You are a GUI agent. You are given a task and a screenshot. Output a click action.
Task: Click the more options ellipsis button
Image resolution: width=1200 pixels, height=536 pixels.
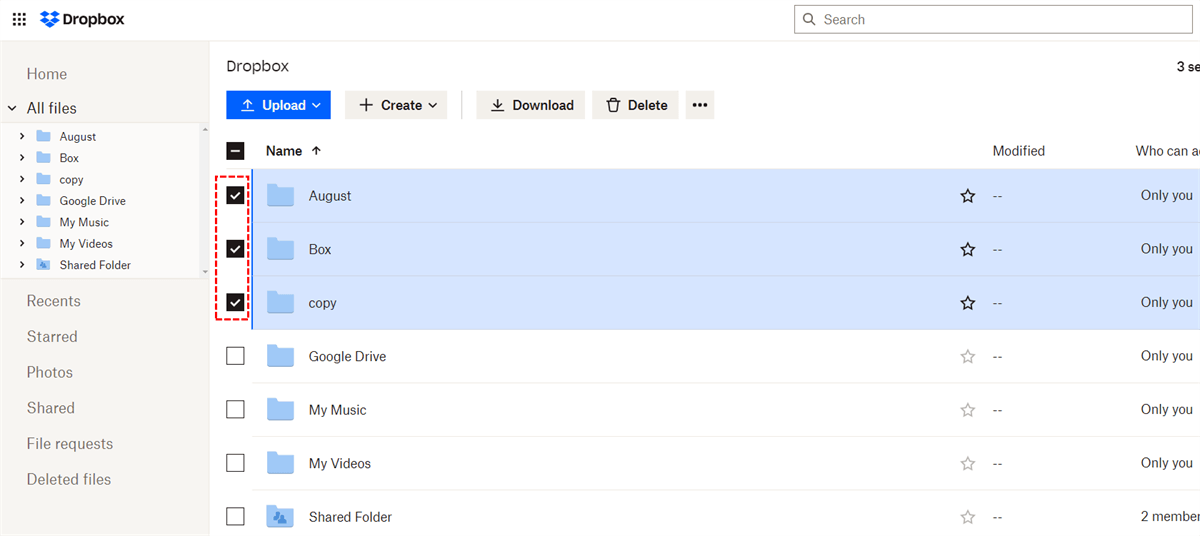pyautogui.click(x=700, y=105)
